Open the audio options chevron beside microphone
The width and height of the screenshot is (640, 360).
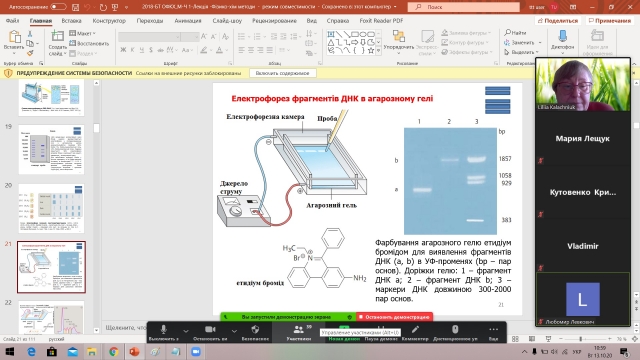(186, 331)
